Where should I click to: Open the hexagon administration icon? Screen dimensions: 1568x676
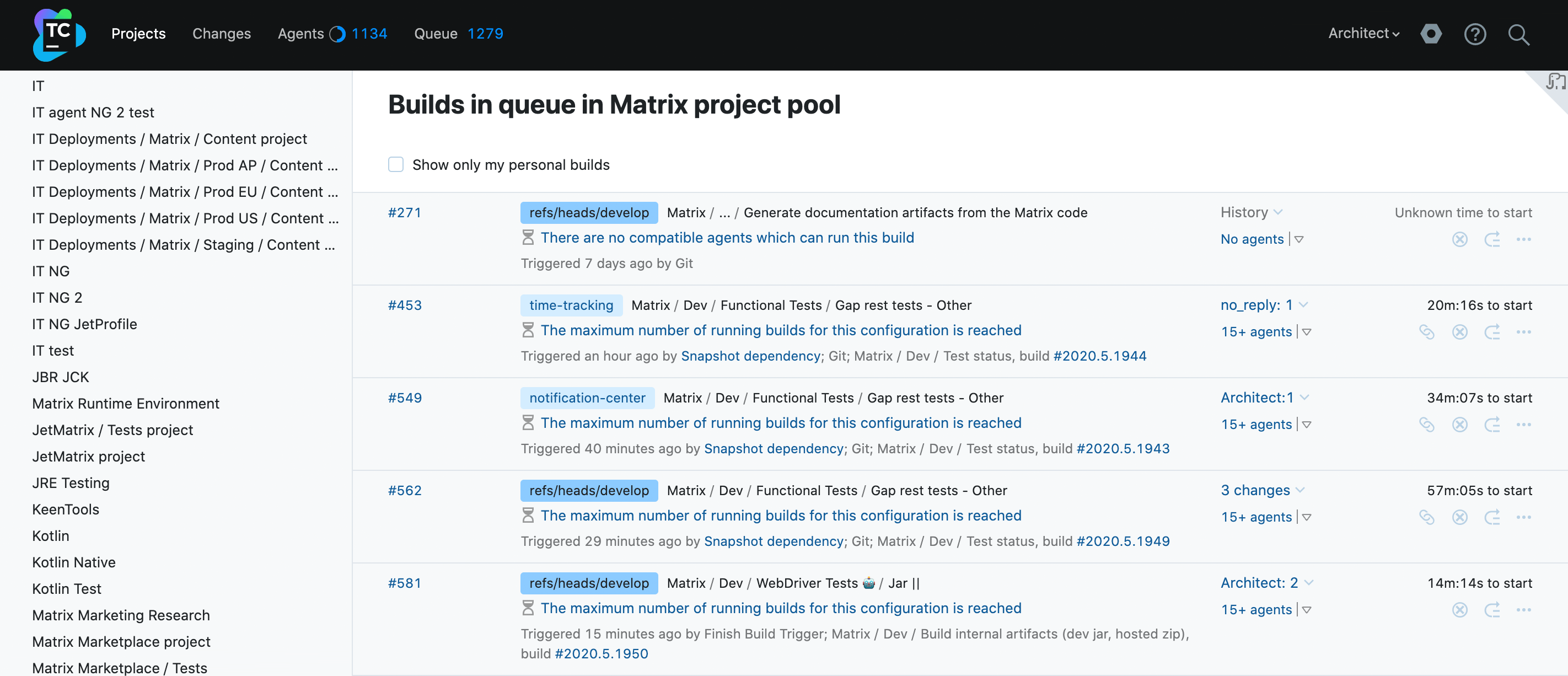1430,34
